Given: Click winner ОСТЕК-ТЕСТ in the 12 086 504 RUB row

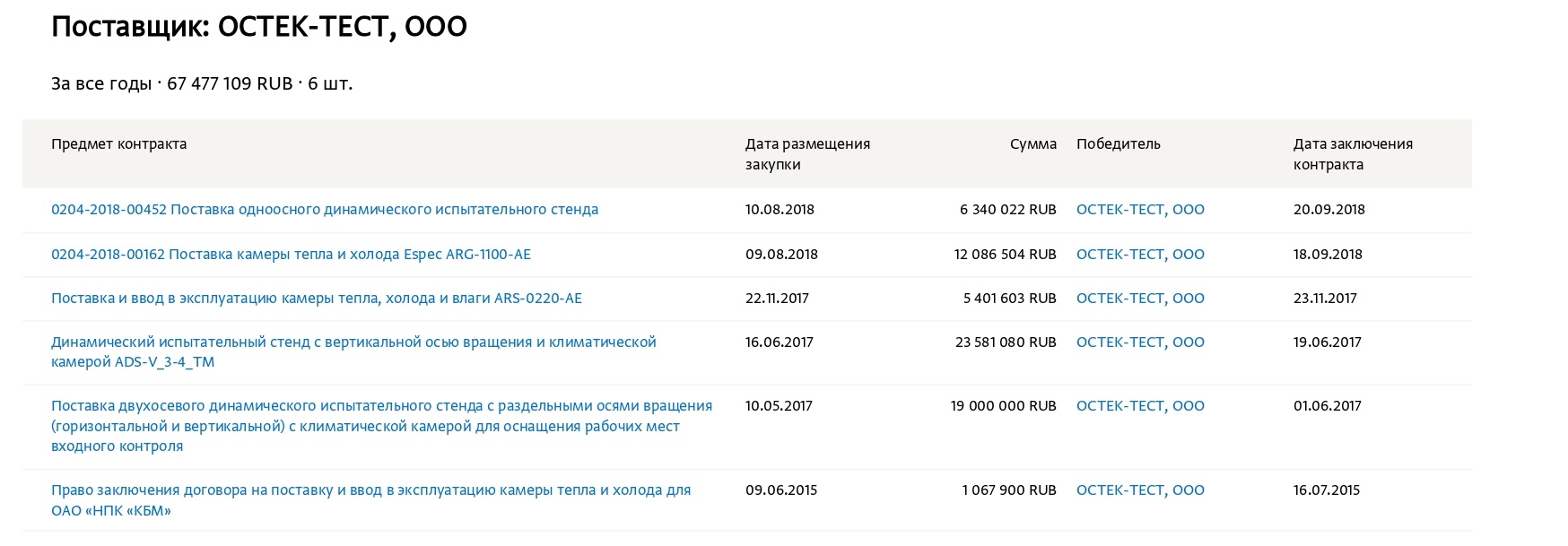Looking at the screenshot, I should pos(1140,255).
